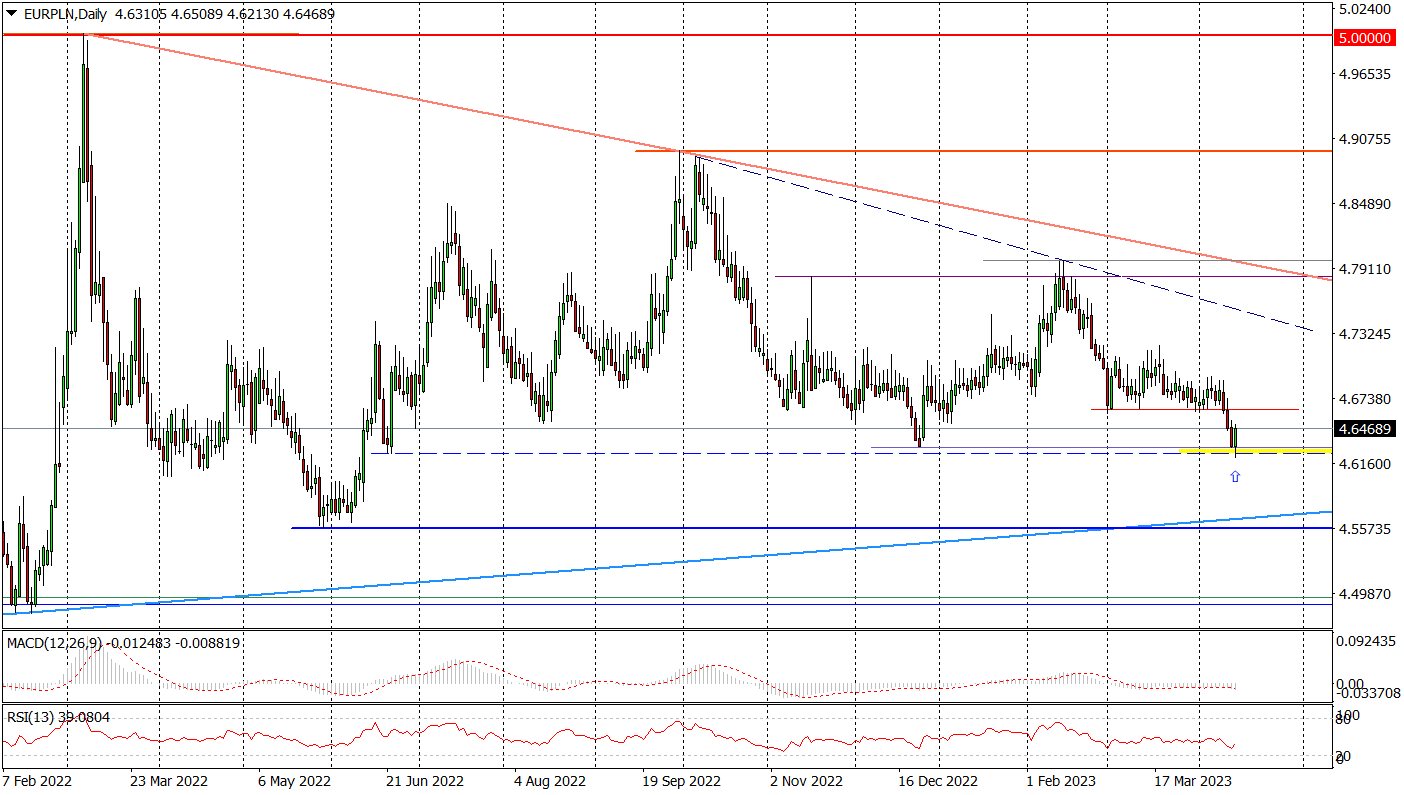Click the 23 Mar 2022 date label
The image size is (1404, 795).
(x=169, y=780)
